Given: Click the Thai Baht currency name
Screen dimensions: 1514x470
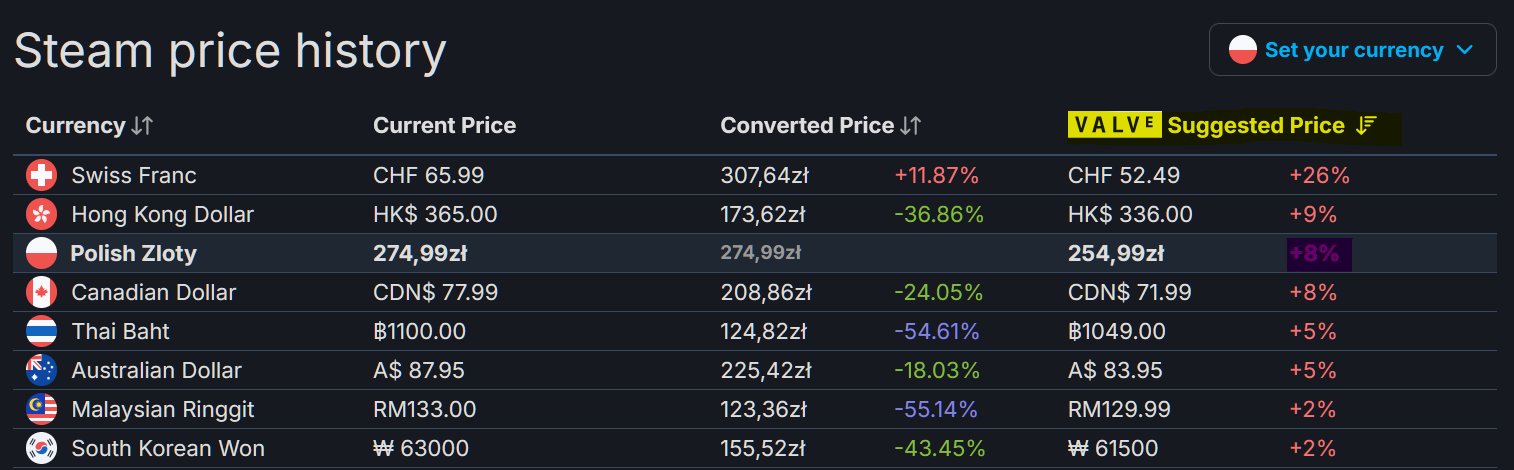Looking at the screenshot, I should coord(120,332).
